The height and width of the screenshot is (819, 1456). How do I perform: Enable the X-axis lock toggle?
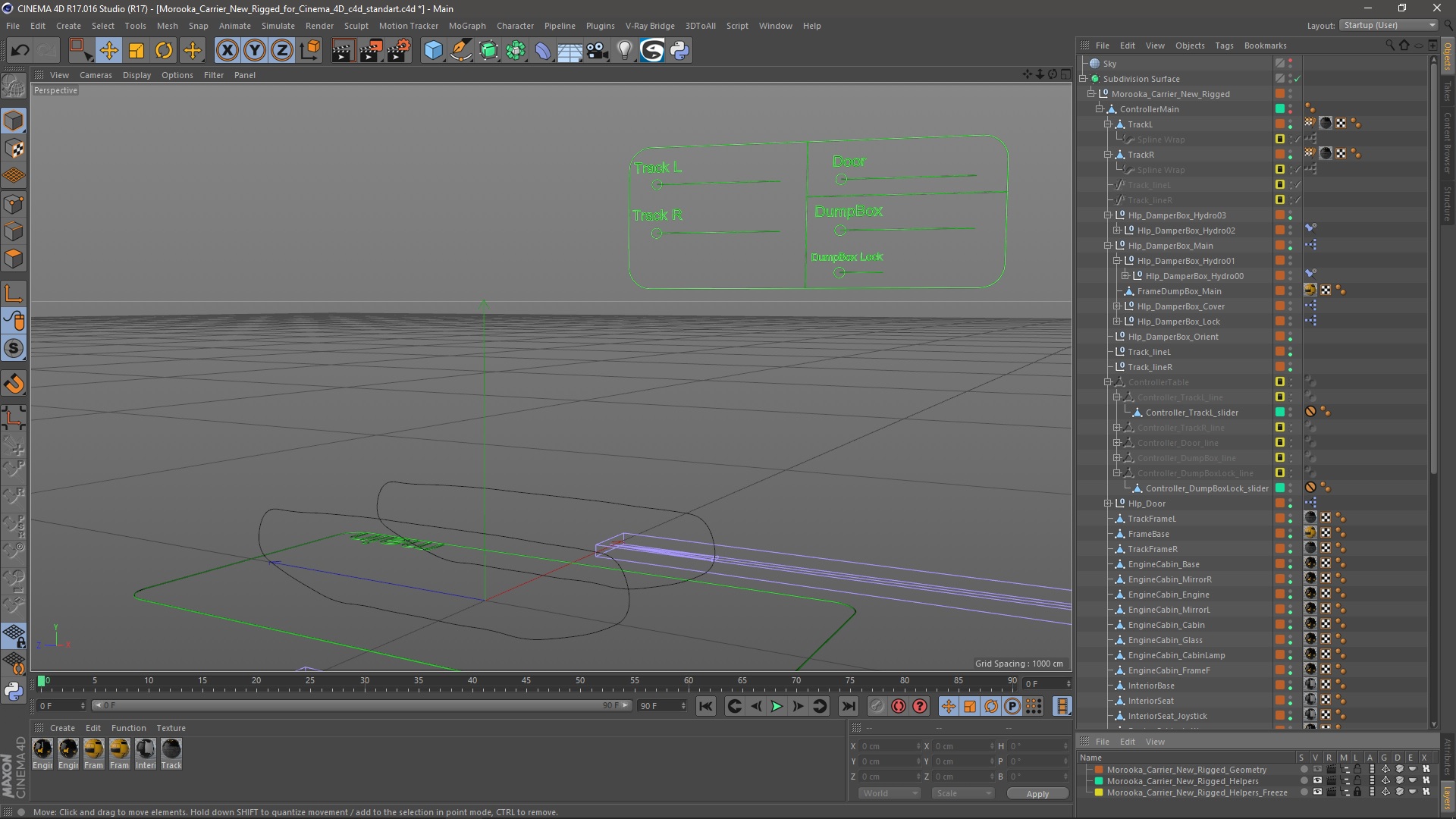pos(227,51)
